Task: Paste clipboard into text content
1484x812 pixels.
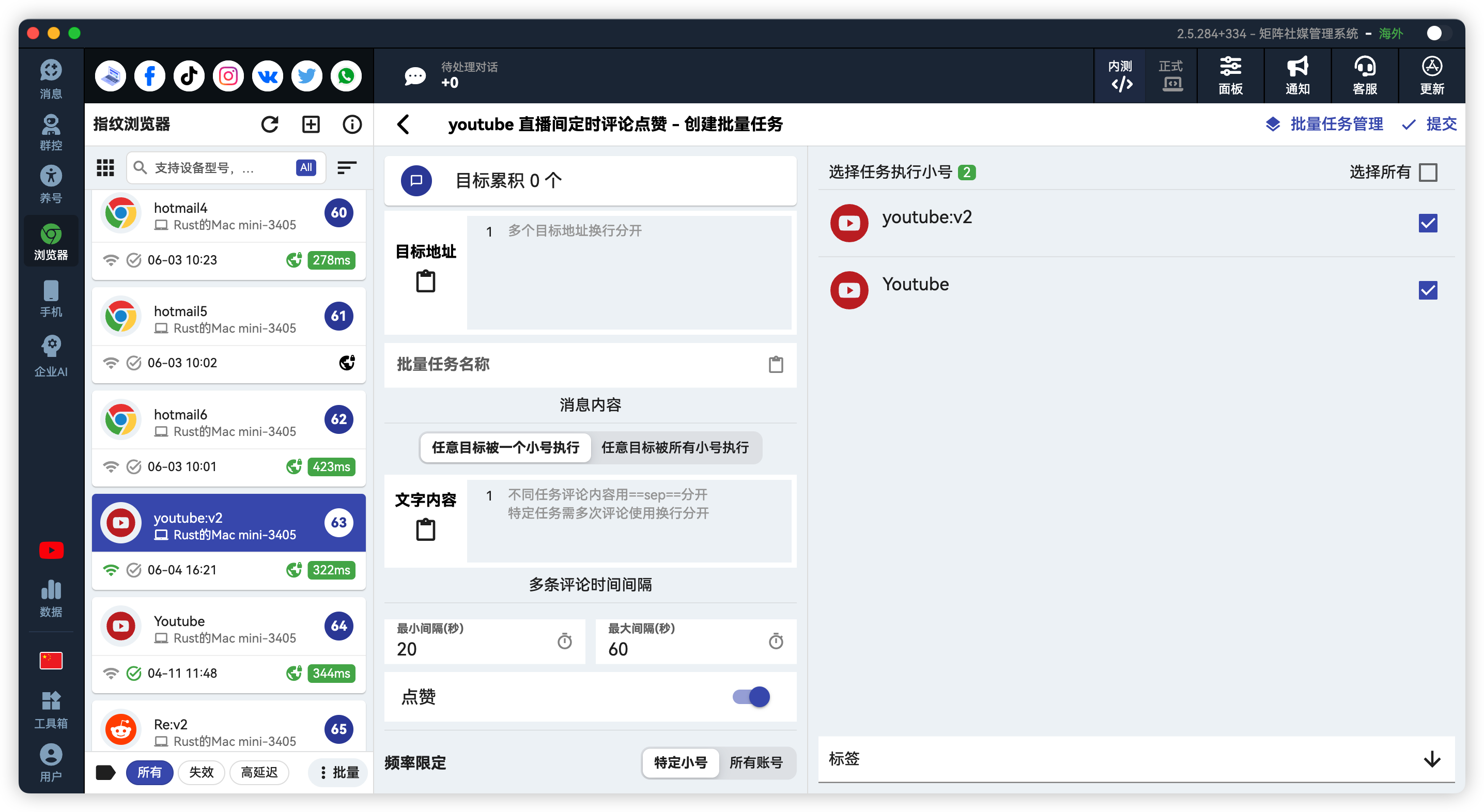Action: click(x=426, y=530)
